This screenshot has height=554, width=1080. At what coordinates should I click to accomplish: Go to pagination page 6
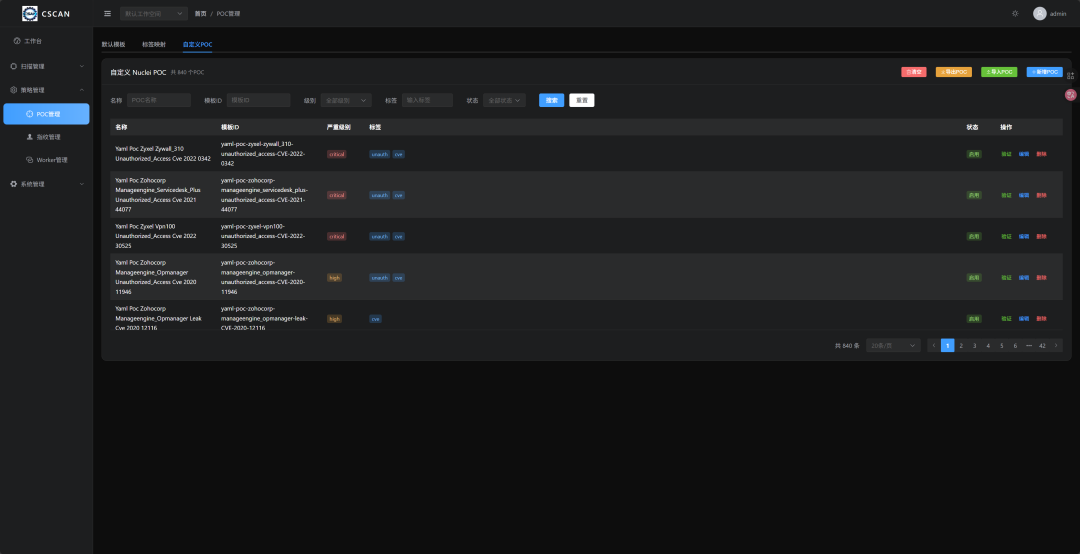(1015, 345)
